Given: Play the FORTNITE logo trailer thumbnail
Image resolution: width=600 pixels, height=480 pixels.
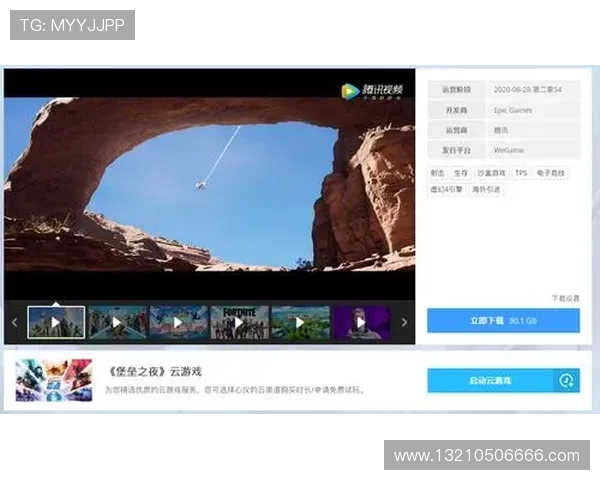Looking at the screenshot, I should (239, 322).
